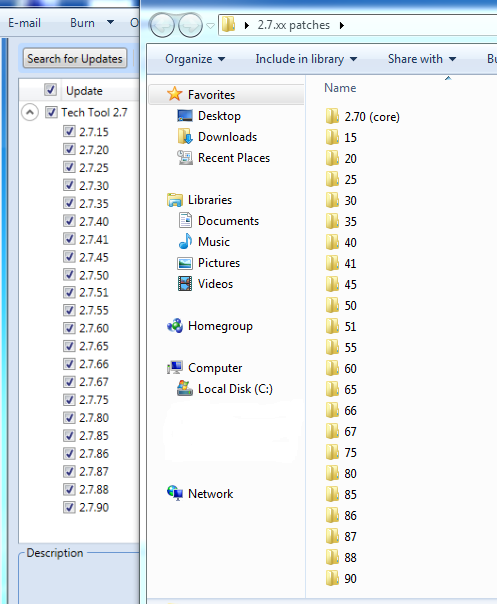Open Downloads in Favorites
This screenshot has width=497, height=604.
(x=227, y=137)
